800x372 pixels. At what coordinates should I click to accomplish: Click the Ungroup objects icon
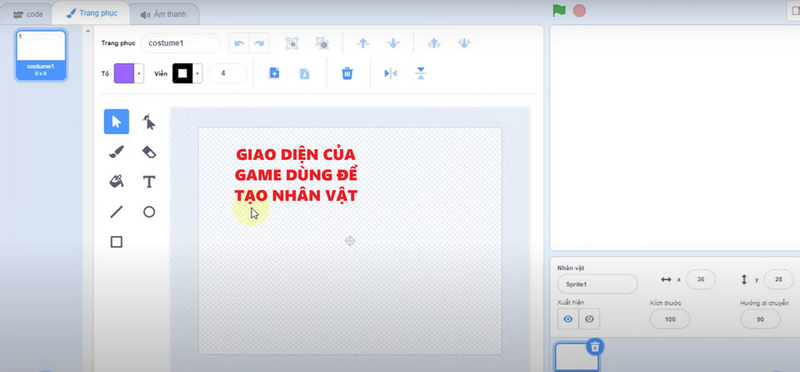click(321, 43)
